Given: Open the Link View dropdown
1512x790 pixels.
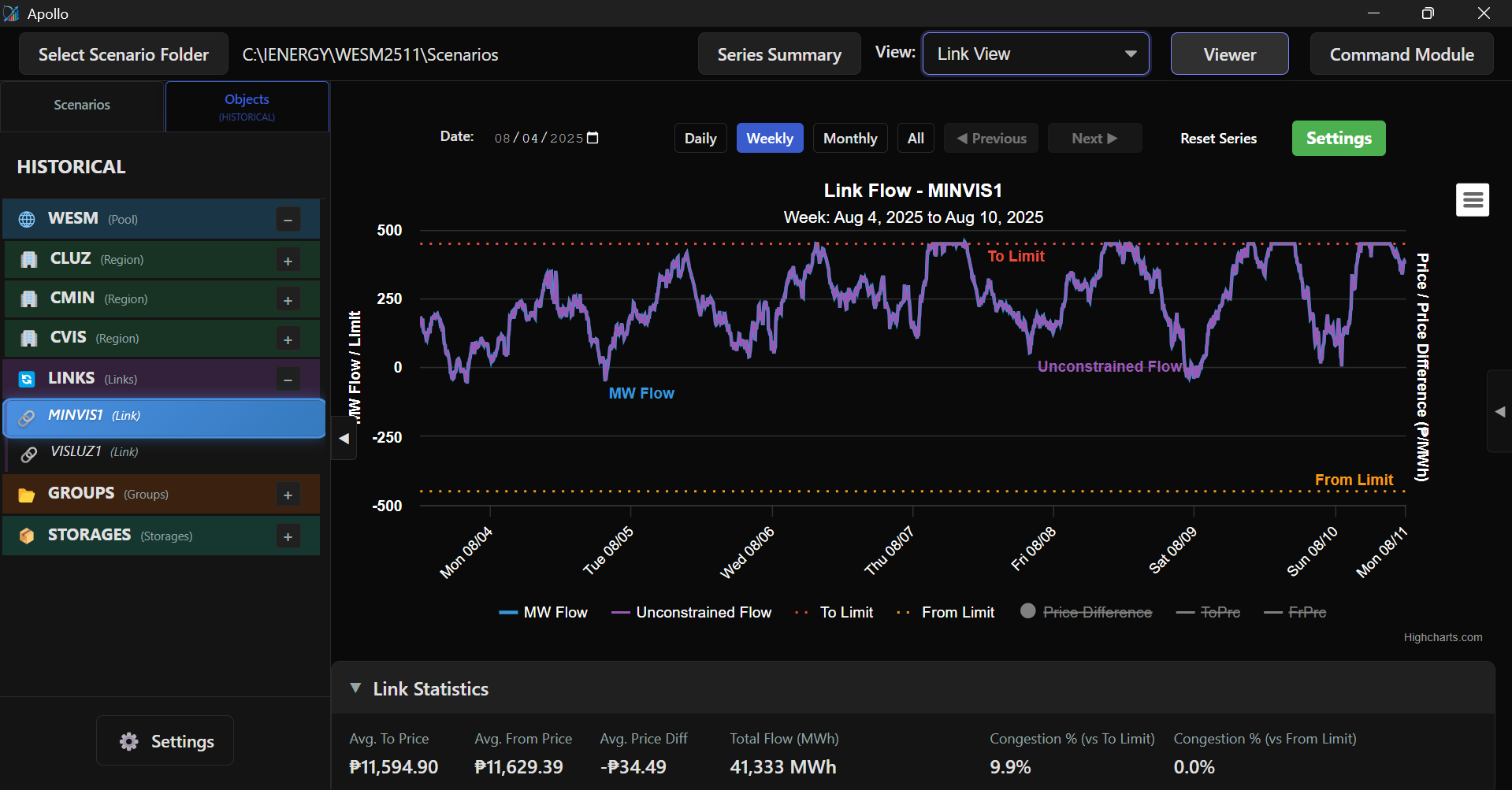Looking at the screenshot, I should pyautogui.click(x=1035, y=54).
